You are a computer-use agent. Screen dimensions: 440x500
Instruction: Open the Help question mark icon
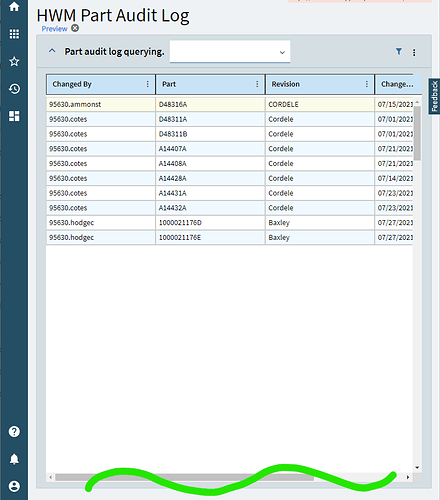tap(14, 432)
